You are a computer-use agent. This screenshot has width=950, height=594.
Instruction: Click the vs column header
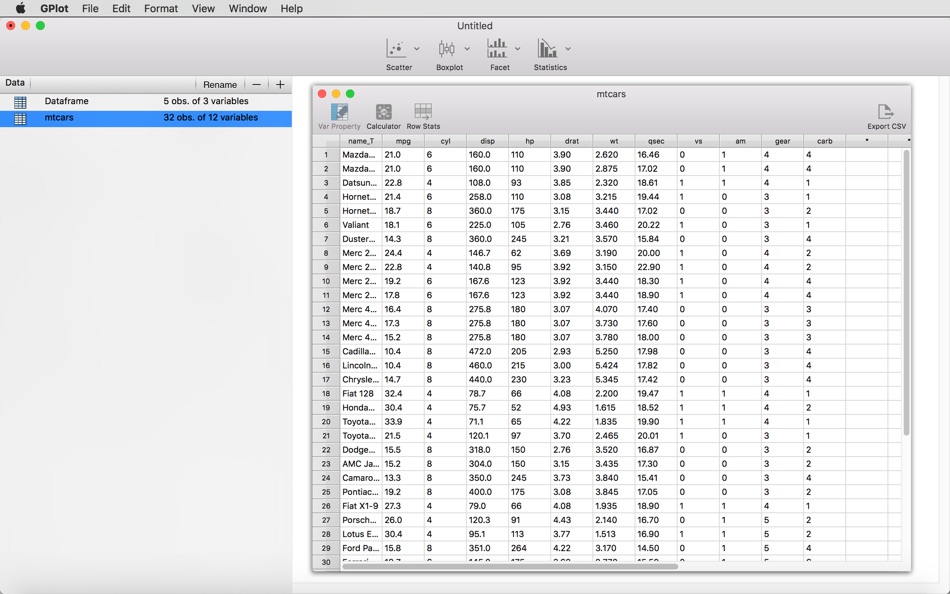[x=698, y=141]
